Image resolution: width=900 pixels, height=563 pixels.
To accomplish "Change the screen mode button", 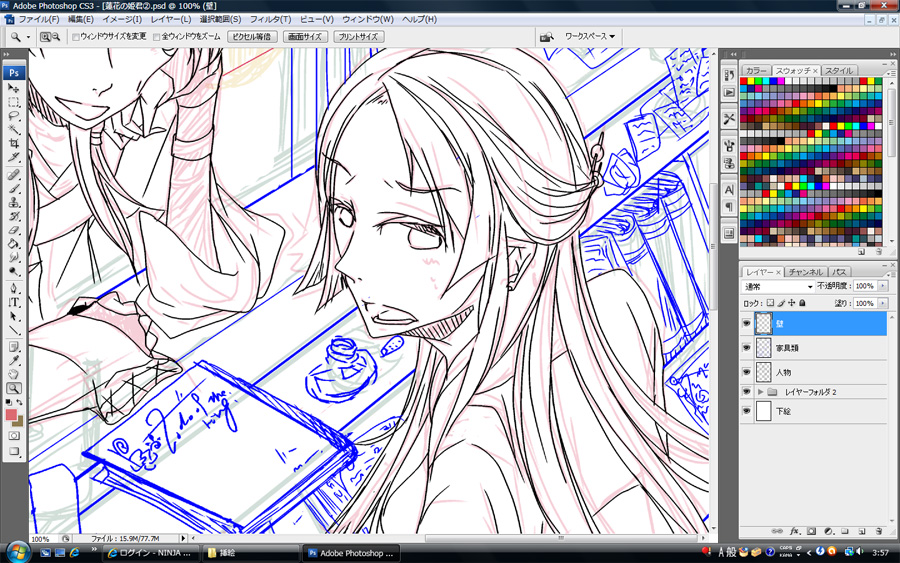I will pos(14,452).
